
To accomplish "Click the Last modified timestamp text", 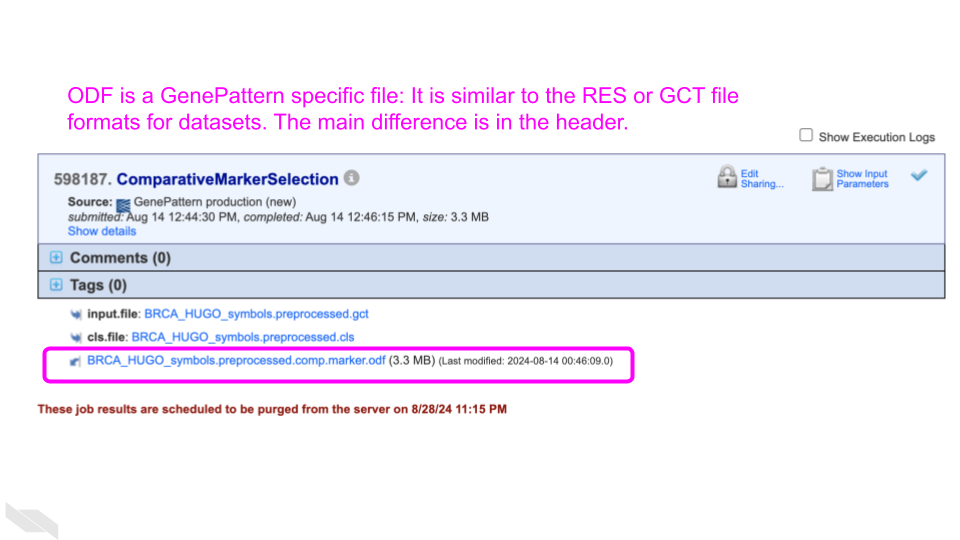I will click(525, 361).
